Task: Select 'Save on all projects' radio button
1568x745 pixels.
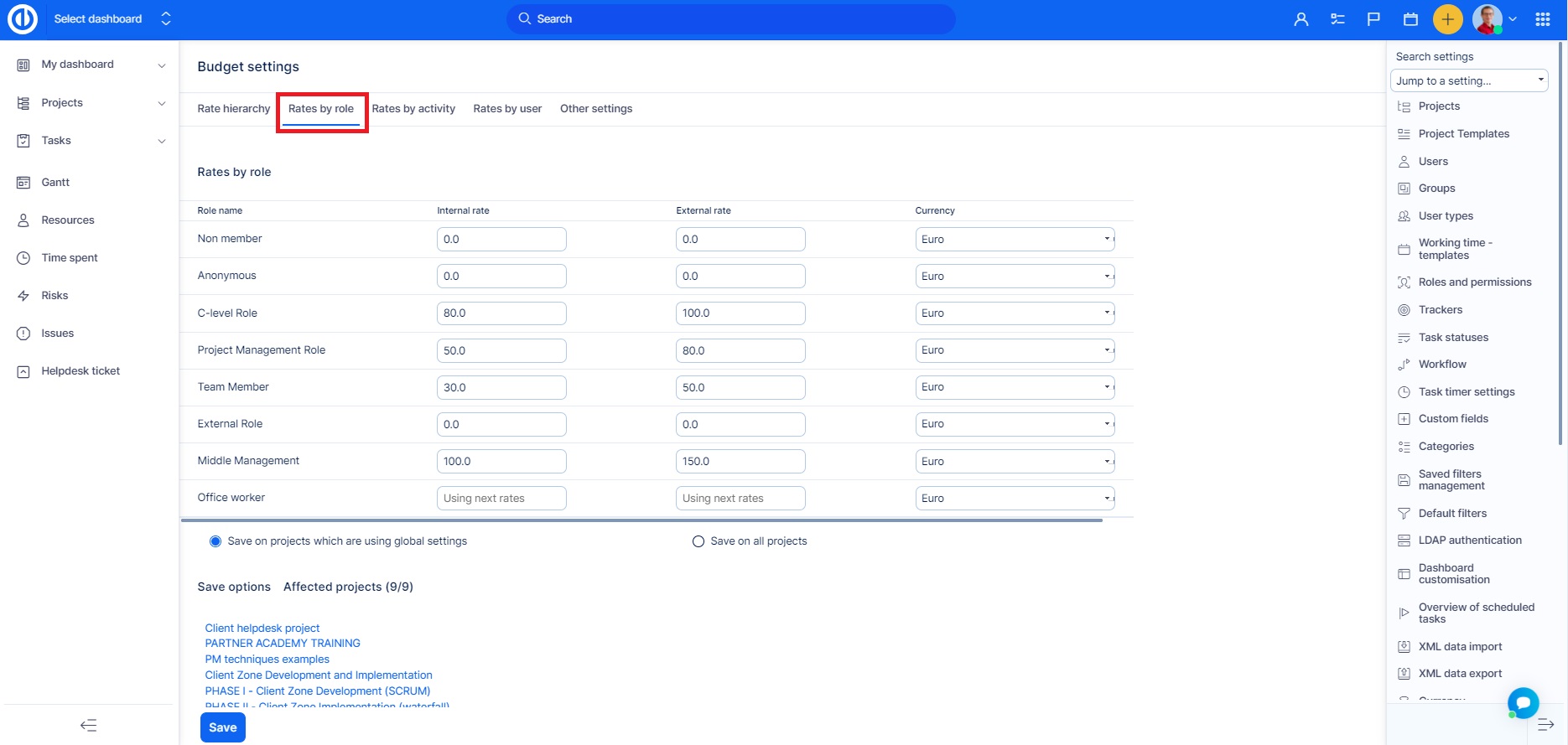Action: point(698,541)
